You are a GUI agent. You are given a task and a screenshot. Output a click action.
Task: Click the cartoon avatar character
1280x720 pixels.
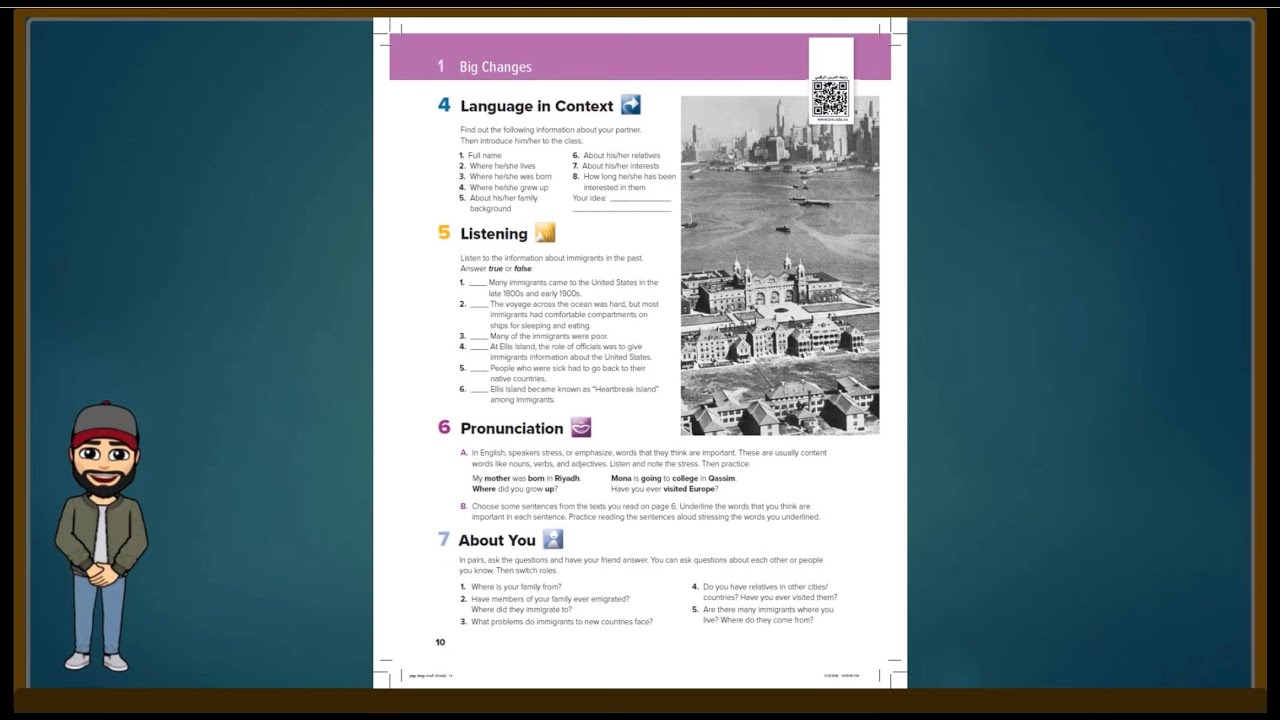point(101,536)
